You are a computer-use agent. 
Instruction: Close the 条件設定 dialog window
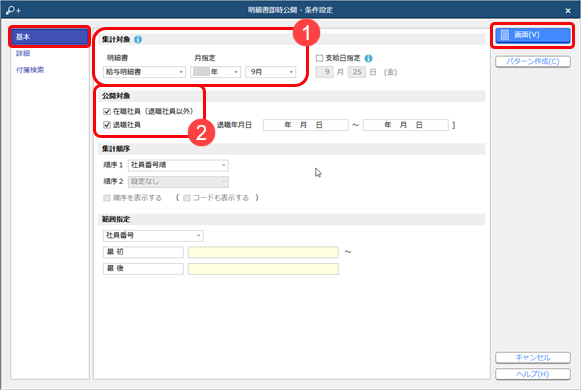pyautogui.click(x=568, y=11)
